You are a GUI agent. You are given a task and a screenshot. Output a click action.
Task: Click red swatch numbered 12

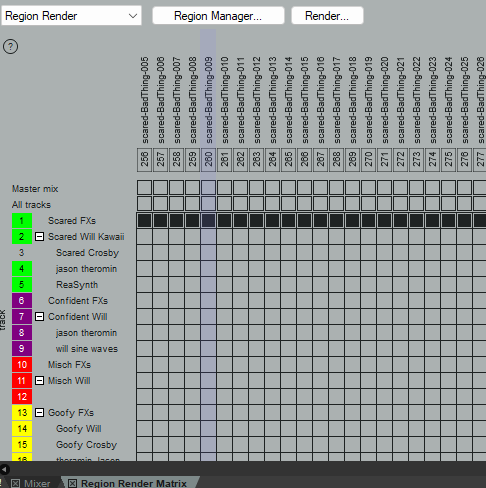point(22,397)
